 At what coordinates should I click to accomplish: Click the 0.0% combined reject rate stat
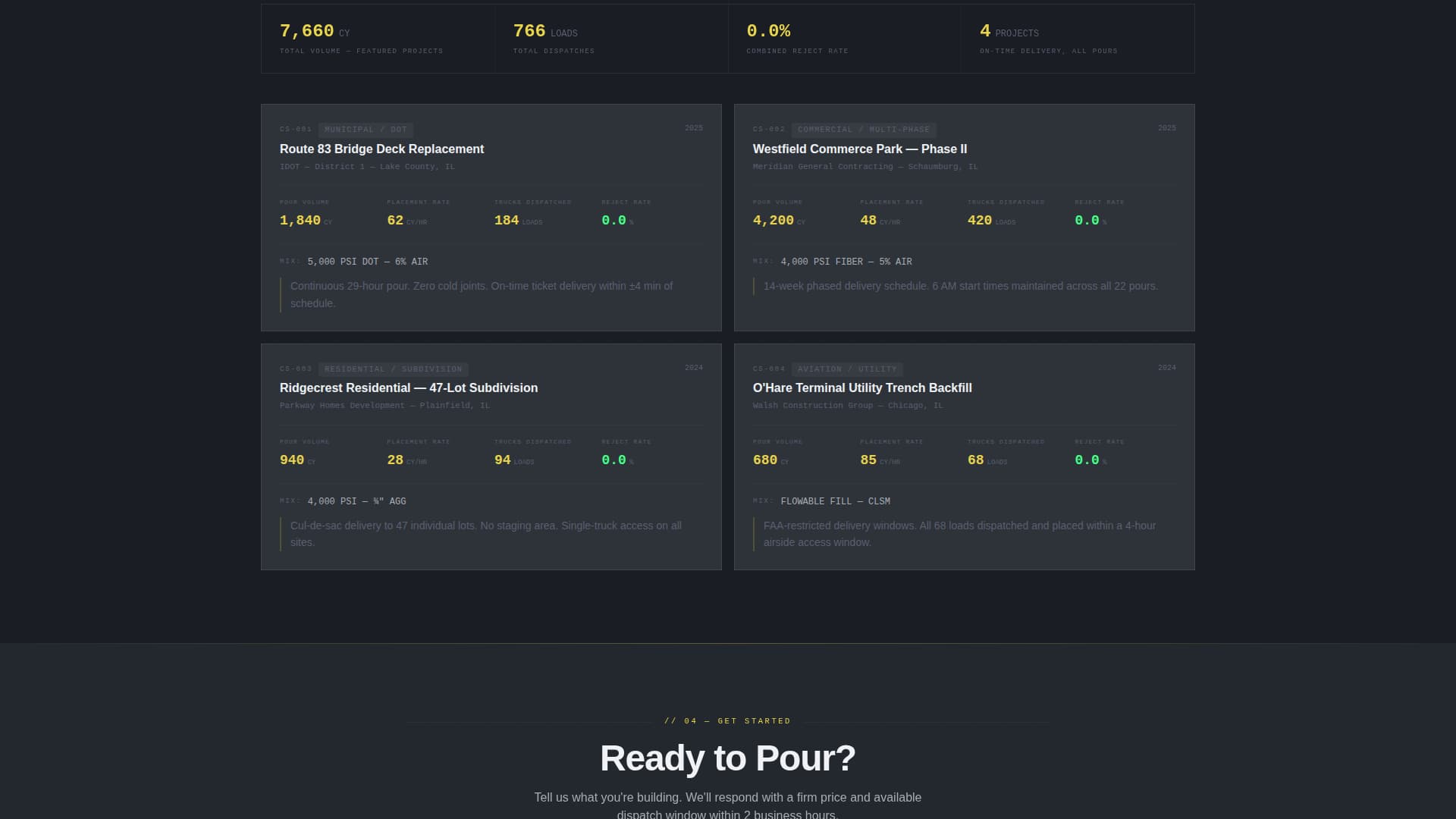click(x=767, y=31)
